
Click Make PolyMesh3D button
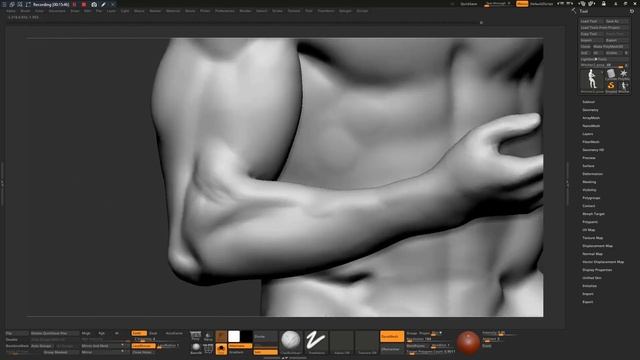tap(610, 47)
